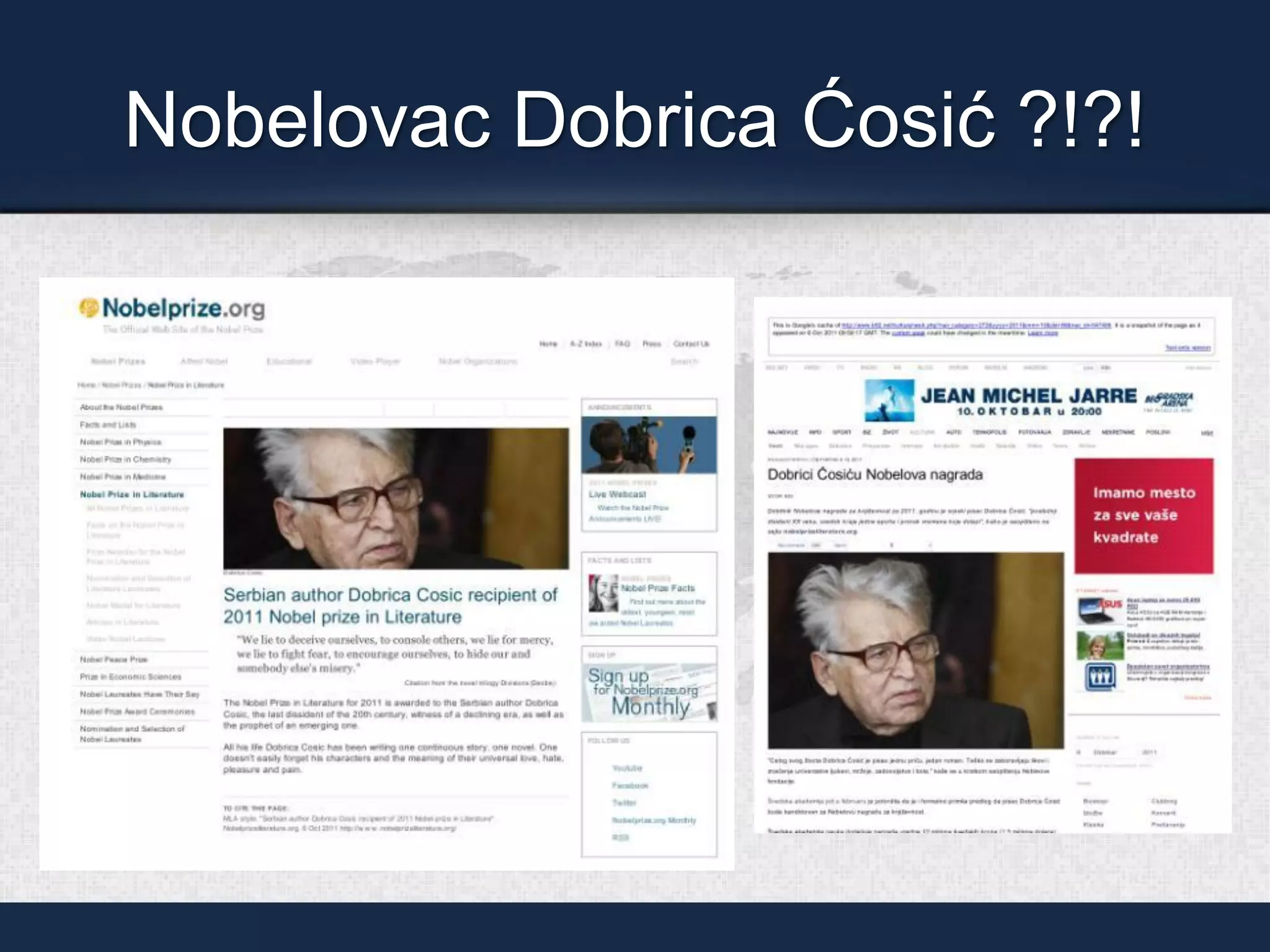Image resolution: width=1270 pixels, height=952 pixels.
Task: Select Nobel Prize in Literature sidebar item
Action: [132, 495]
